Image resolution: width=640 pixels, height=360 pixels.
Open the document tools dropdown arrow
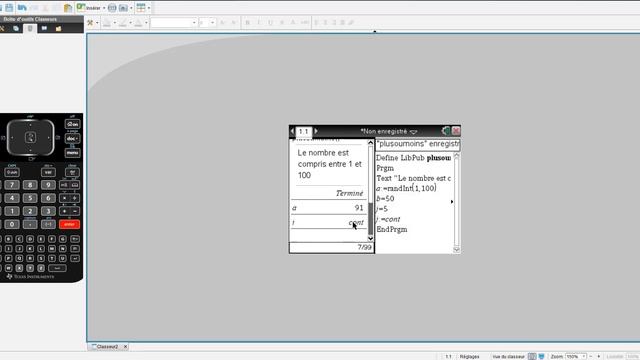tap(97, 23)
